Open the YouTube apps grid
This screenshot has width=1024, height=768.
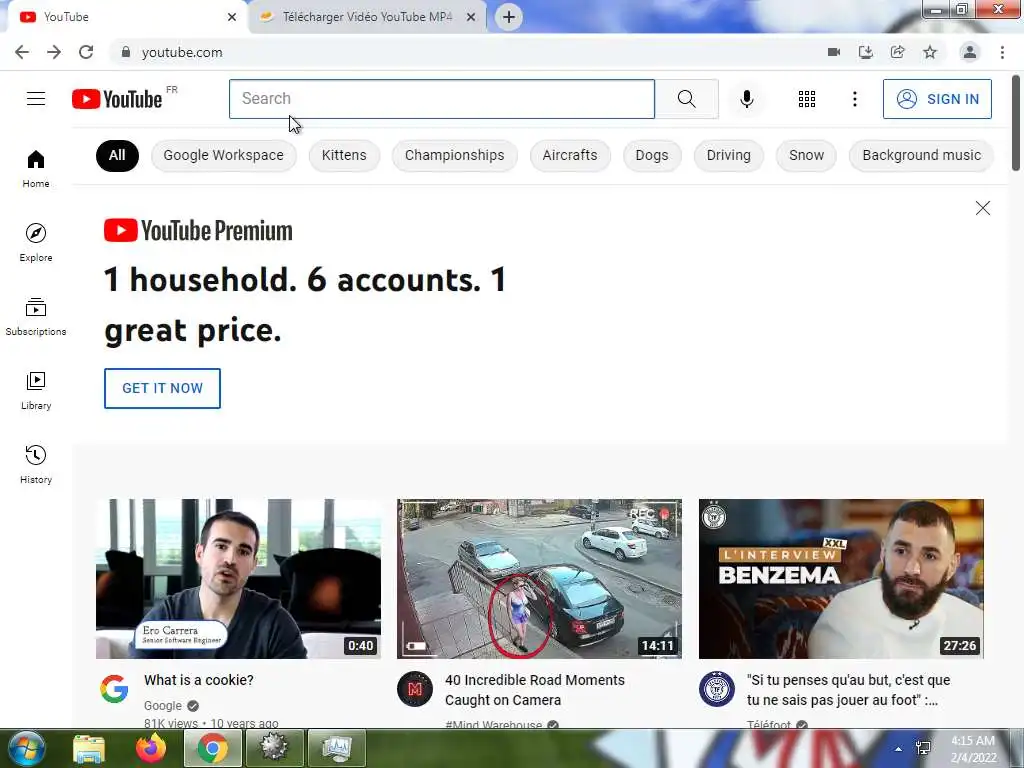click(807, 99)
